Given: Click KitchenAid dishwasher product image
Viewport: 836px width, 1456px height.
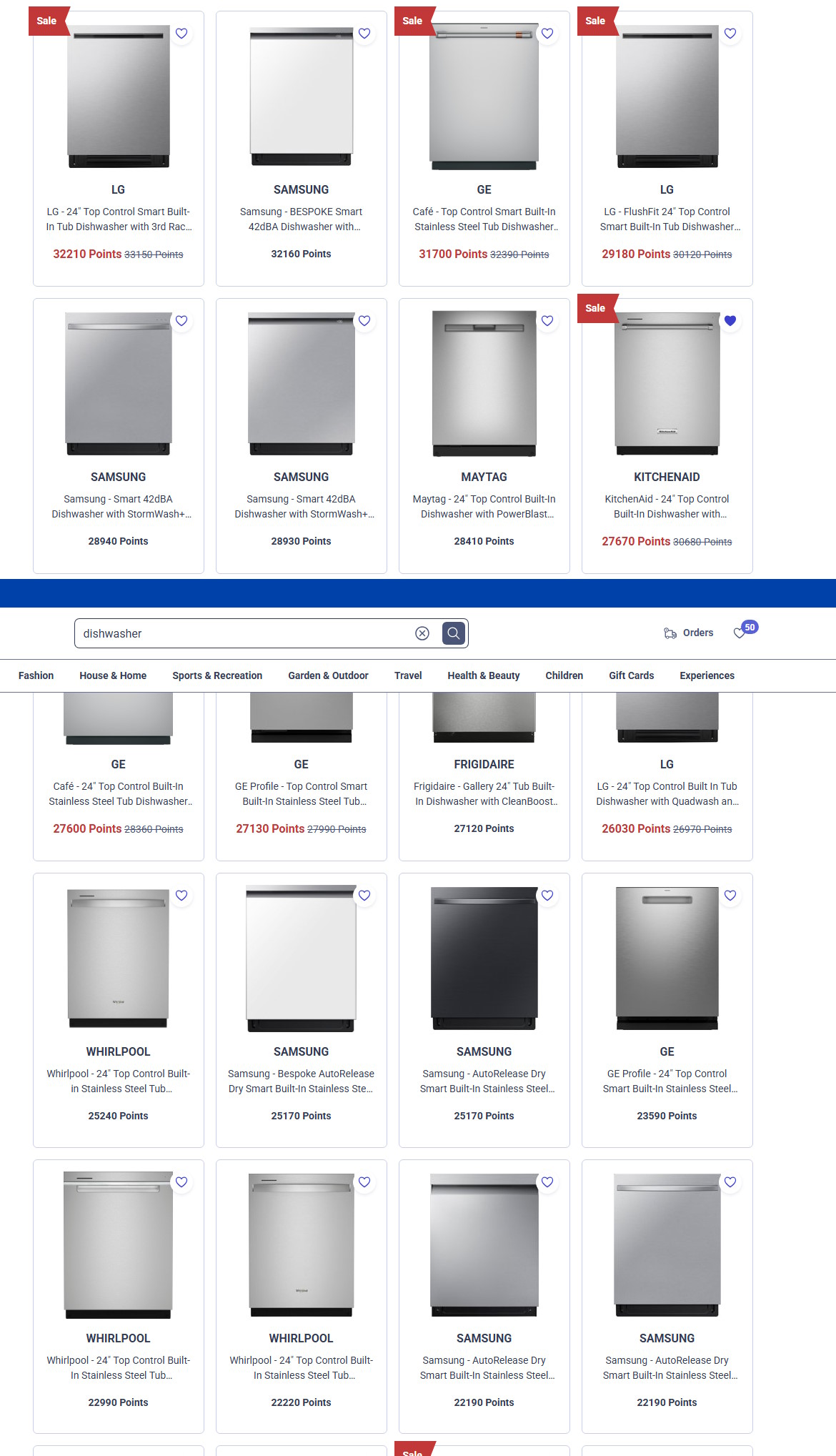Looking at the screenshot, I should 667,384.
